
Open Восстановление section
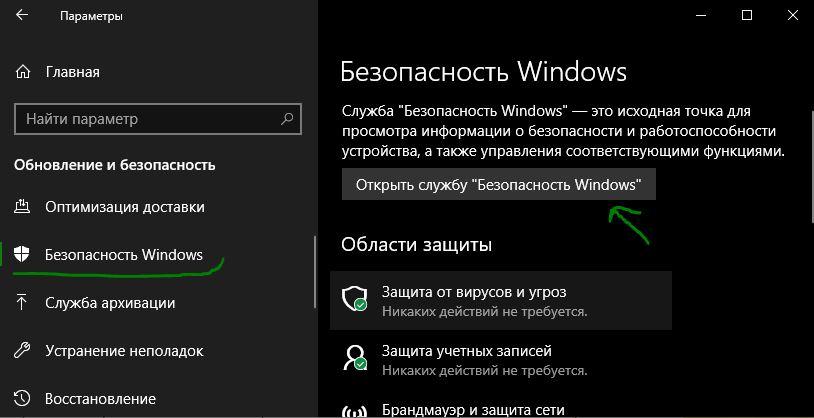(100, 399)
